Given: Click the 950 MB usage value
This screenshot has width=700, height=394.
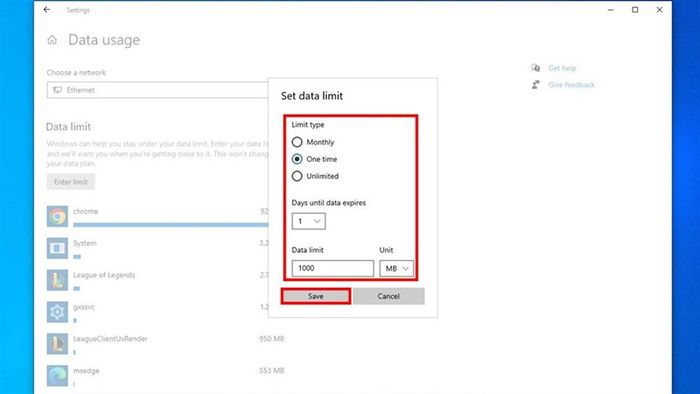Looking at the screenshot, I should click(271, 339).
